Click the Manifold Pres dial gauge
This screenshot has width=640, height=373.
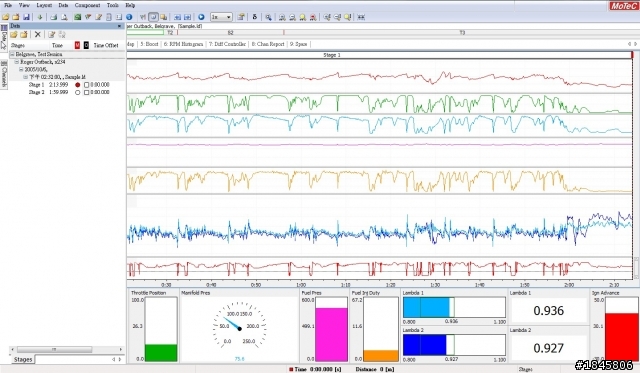coord(240,325)
